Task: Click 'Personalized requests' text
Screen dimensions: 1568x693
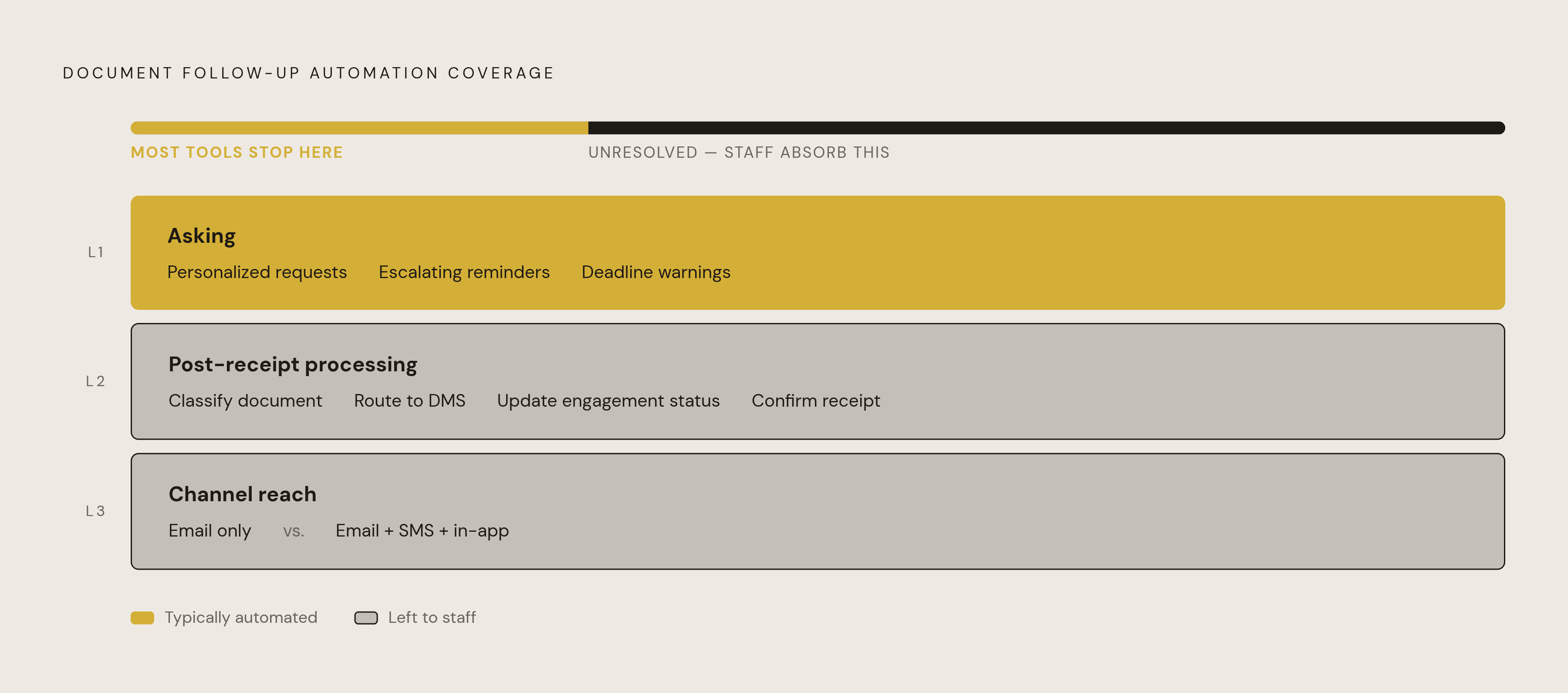Action: click(257, 272)
